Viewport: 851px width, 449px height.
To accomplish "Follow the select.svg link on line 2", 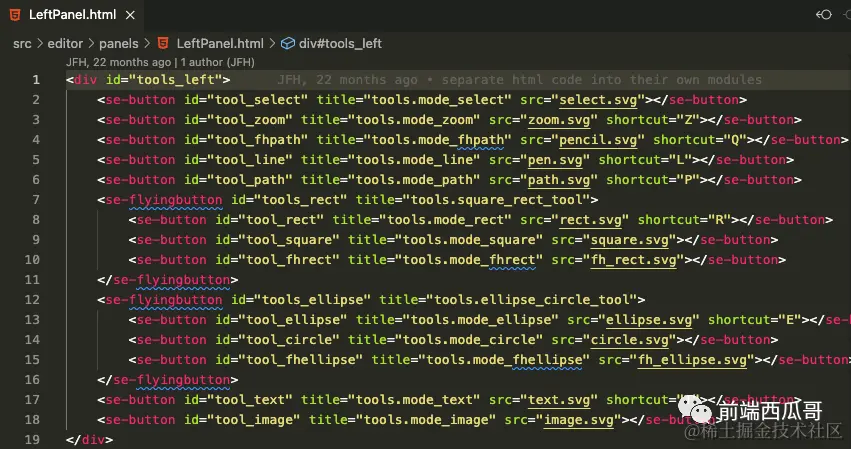I will 598,100.
